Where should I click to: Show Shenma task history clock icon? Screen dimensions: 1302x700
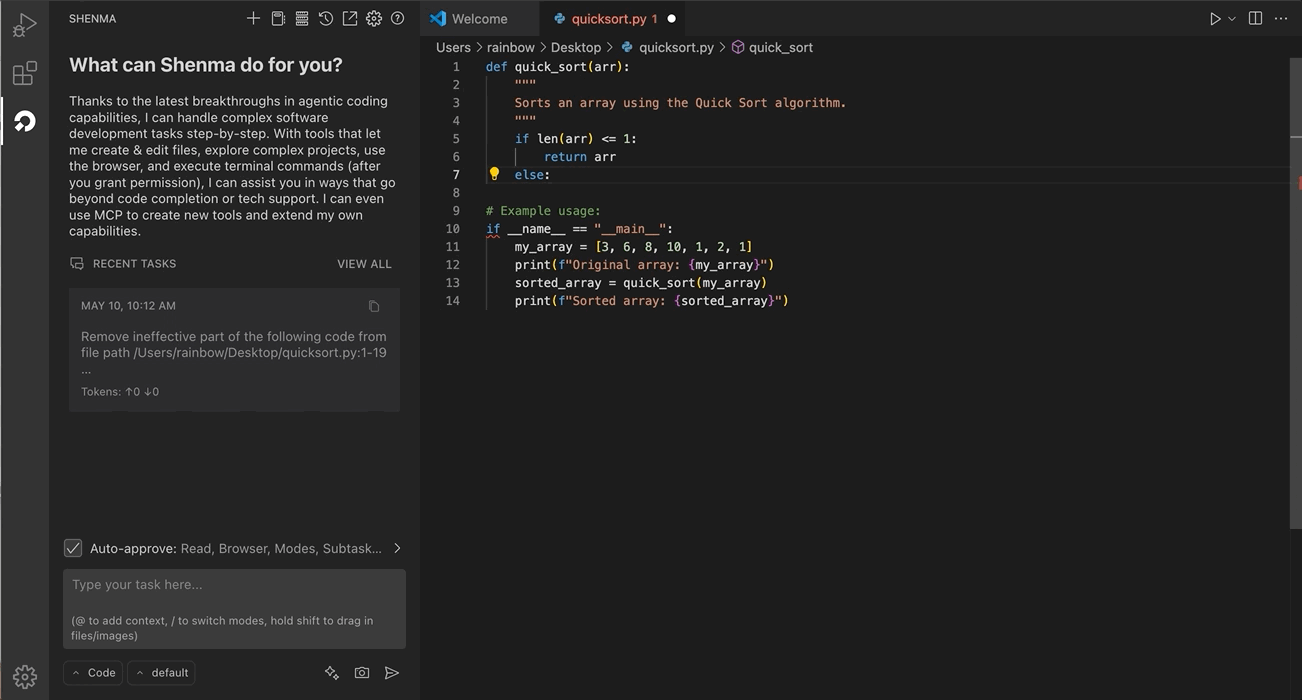[326, 18]
